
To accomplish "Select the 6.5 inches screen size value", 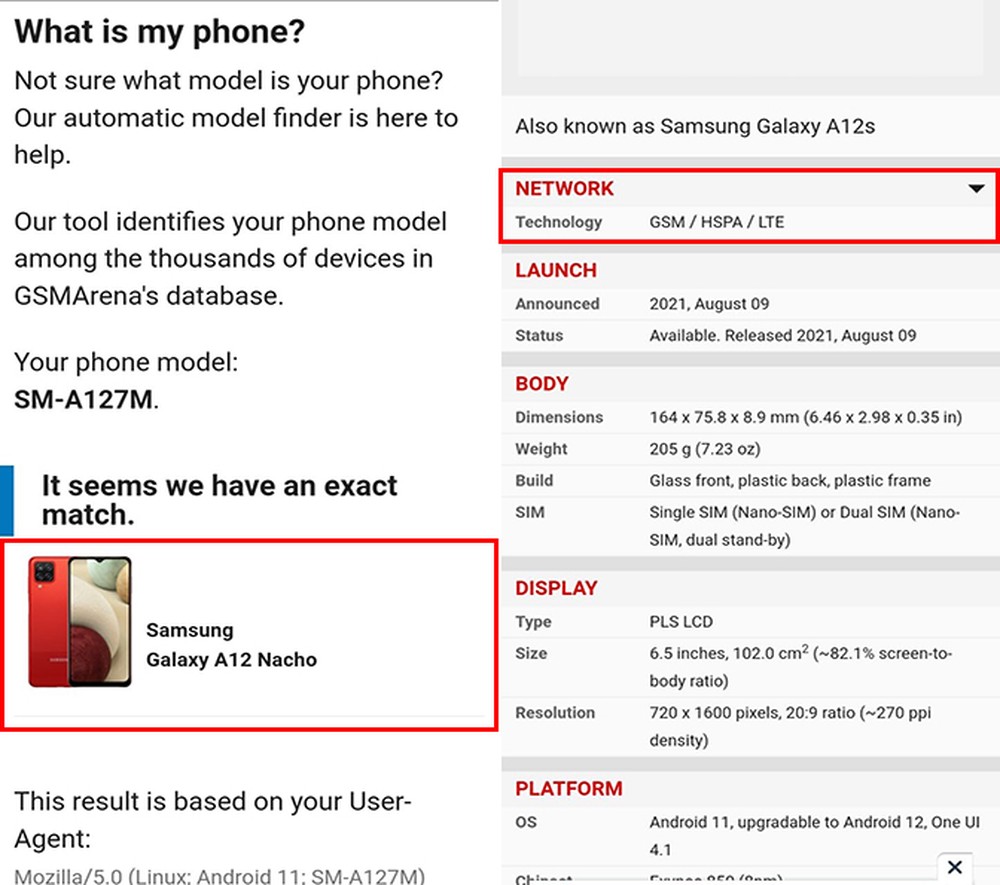I will (800, 667).
